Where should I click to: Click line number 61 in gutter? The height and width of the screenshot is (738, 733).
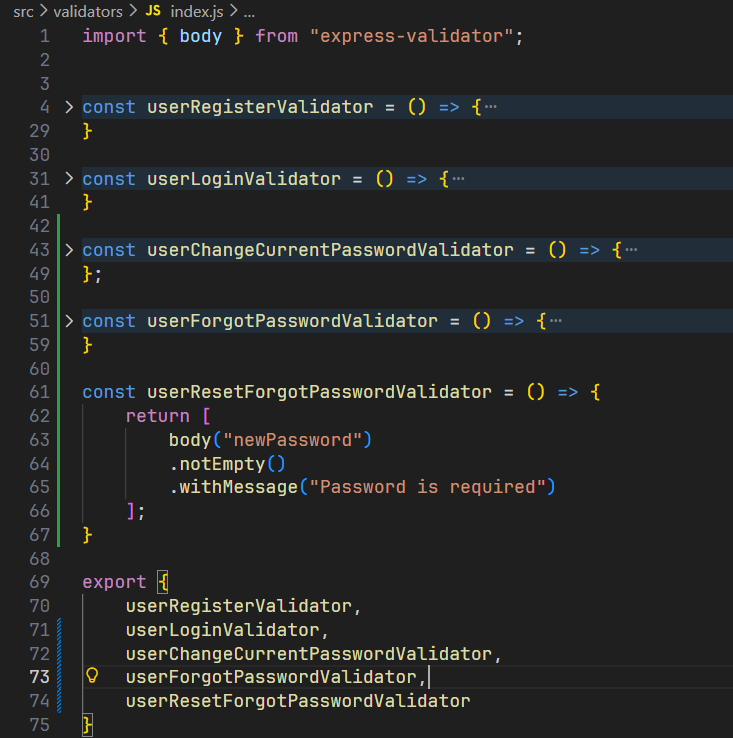coord(40,392)
